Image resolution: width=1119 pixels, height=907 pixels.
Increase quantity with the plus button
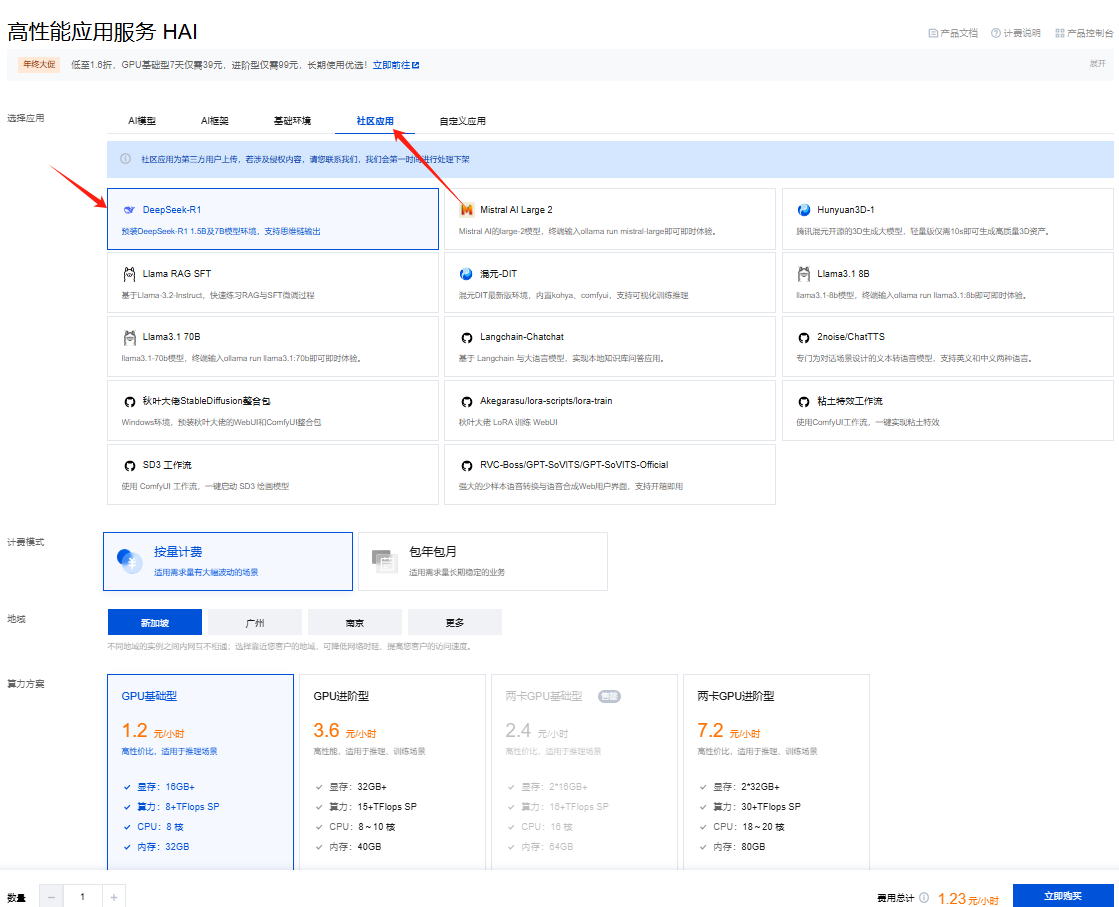coord(114,897)
